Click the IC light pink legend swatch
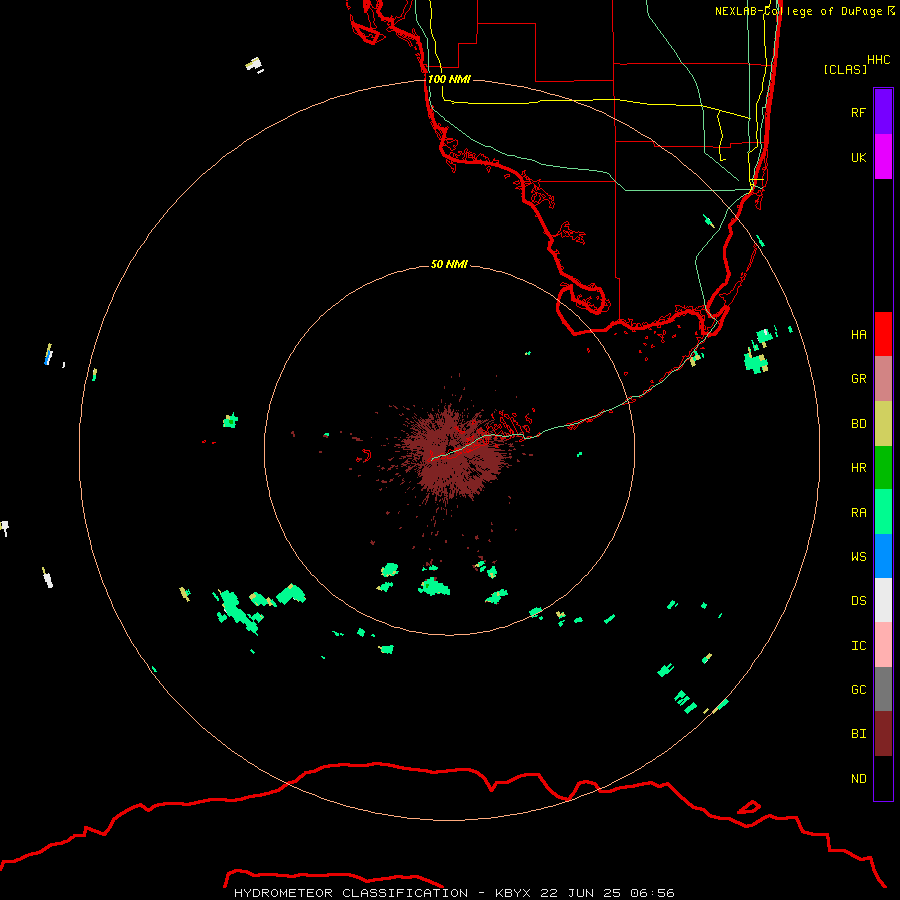 click(x=883, y=645)
